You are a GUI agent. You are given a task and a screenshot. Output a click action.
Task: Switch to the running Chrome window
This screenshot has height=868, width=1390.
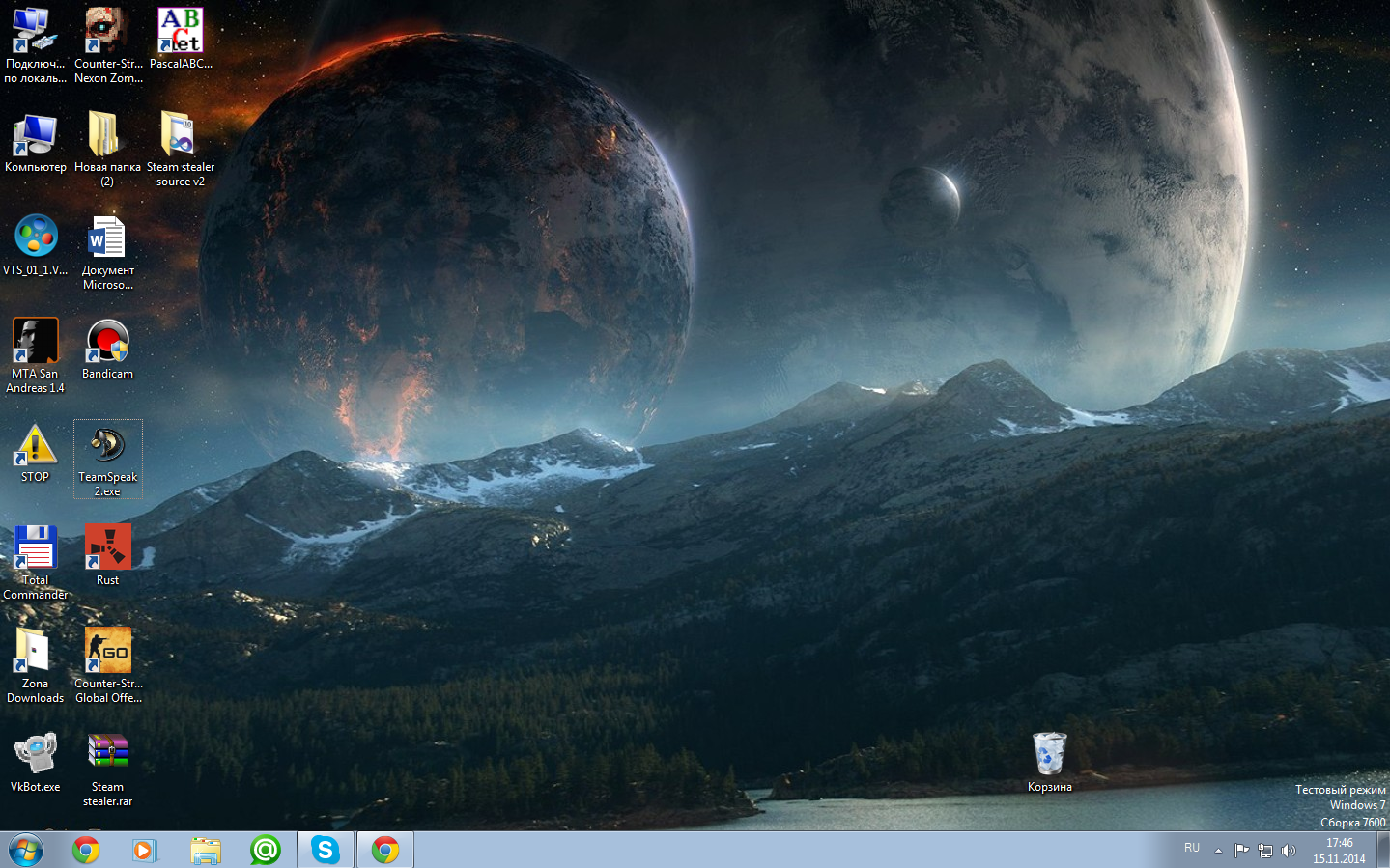click(385, 850)
